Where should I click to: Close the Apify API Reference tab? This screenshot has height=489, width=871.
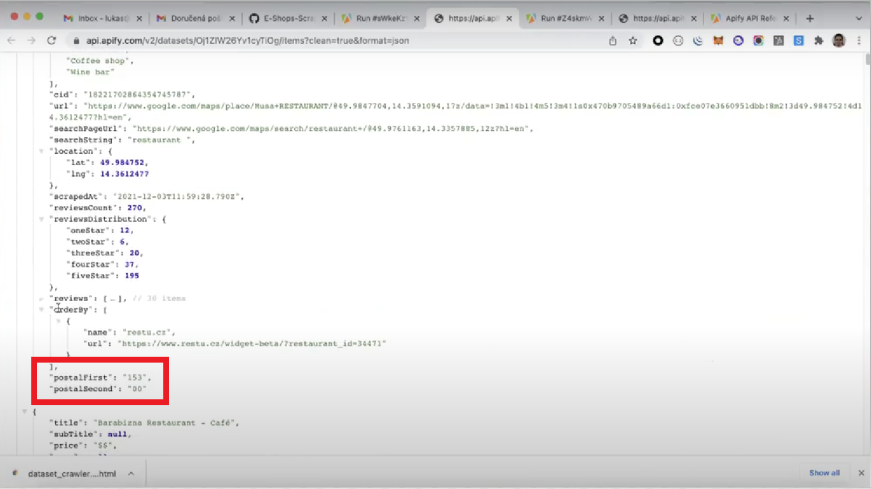[x=786, y=18]
